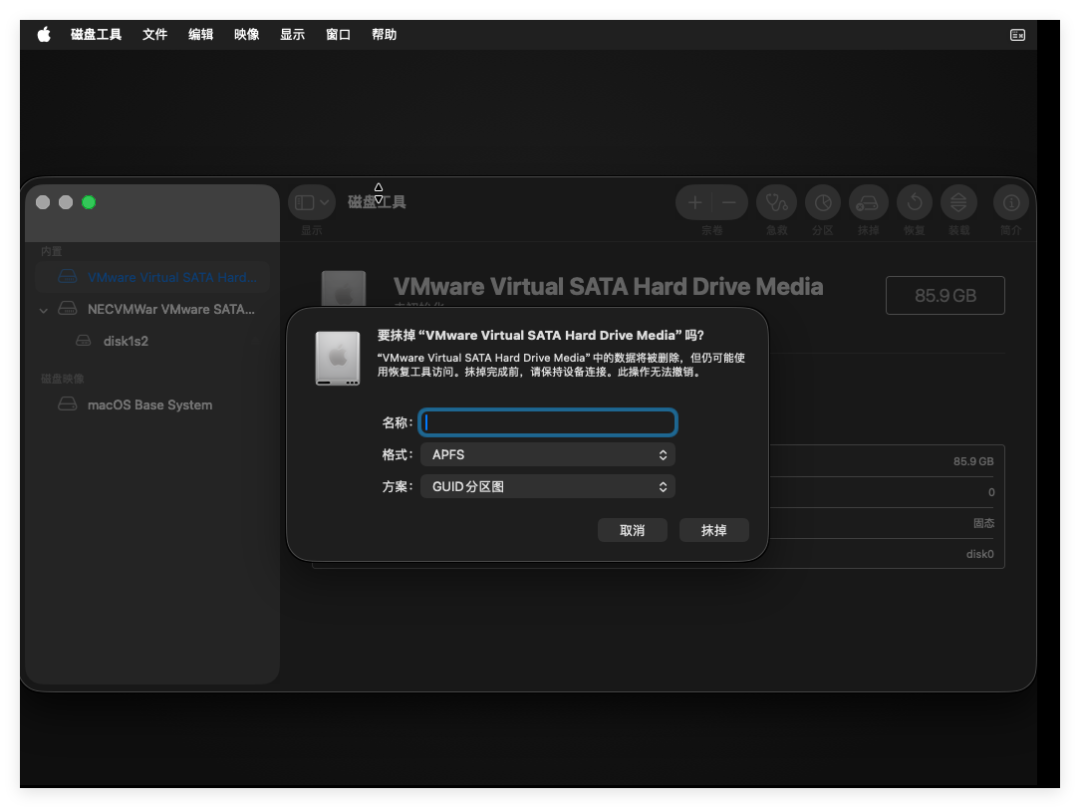Click the 取消 cancel button

(x=632, y=530)
